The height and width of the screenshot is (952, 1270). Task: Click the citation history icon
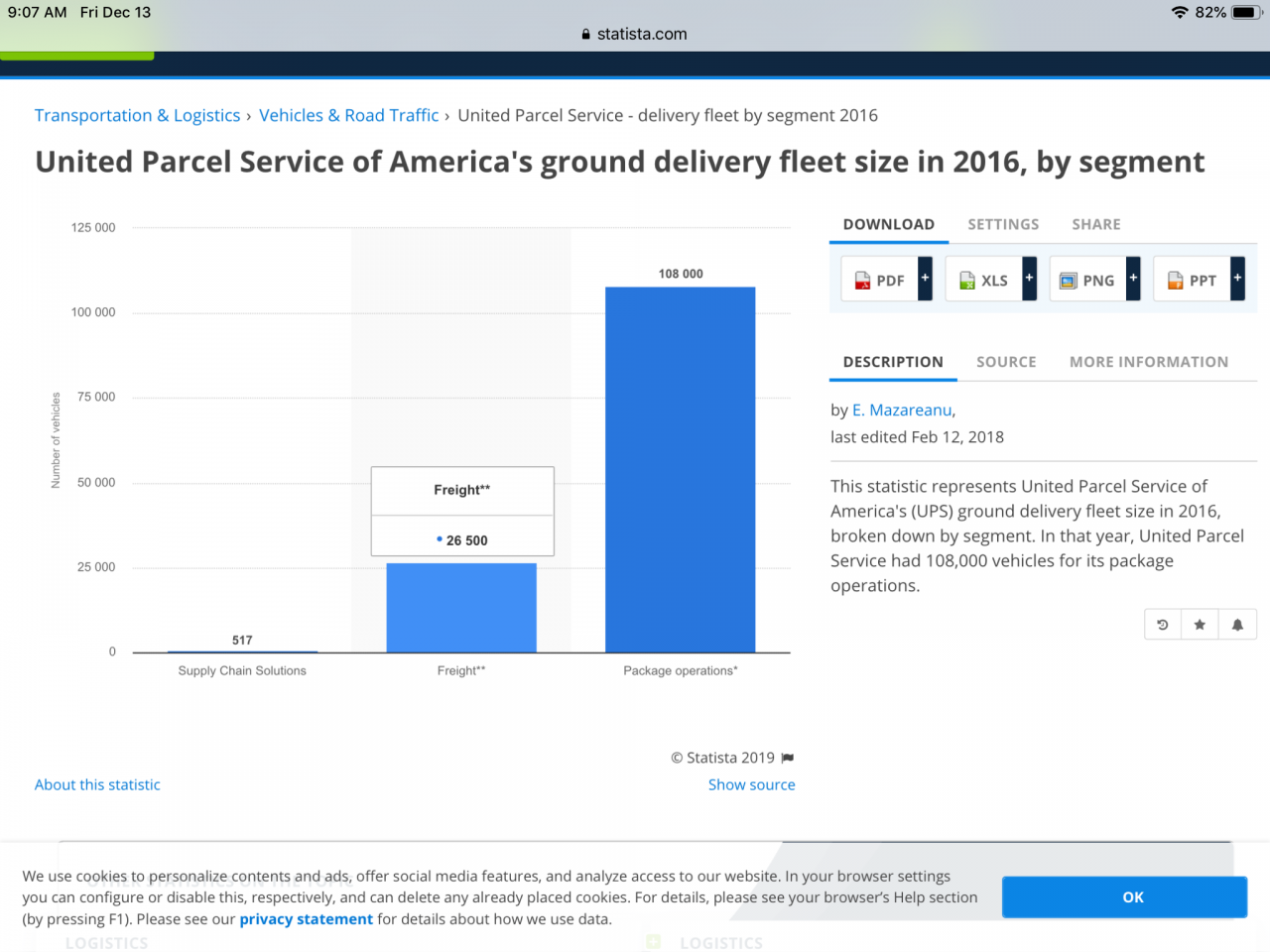point(1163,625)
